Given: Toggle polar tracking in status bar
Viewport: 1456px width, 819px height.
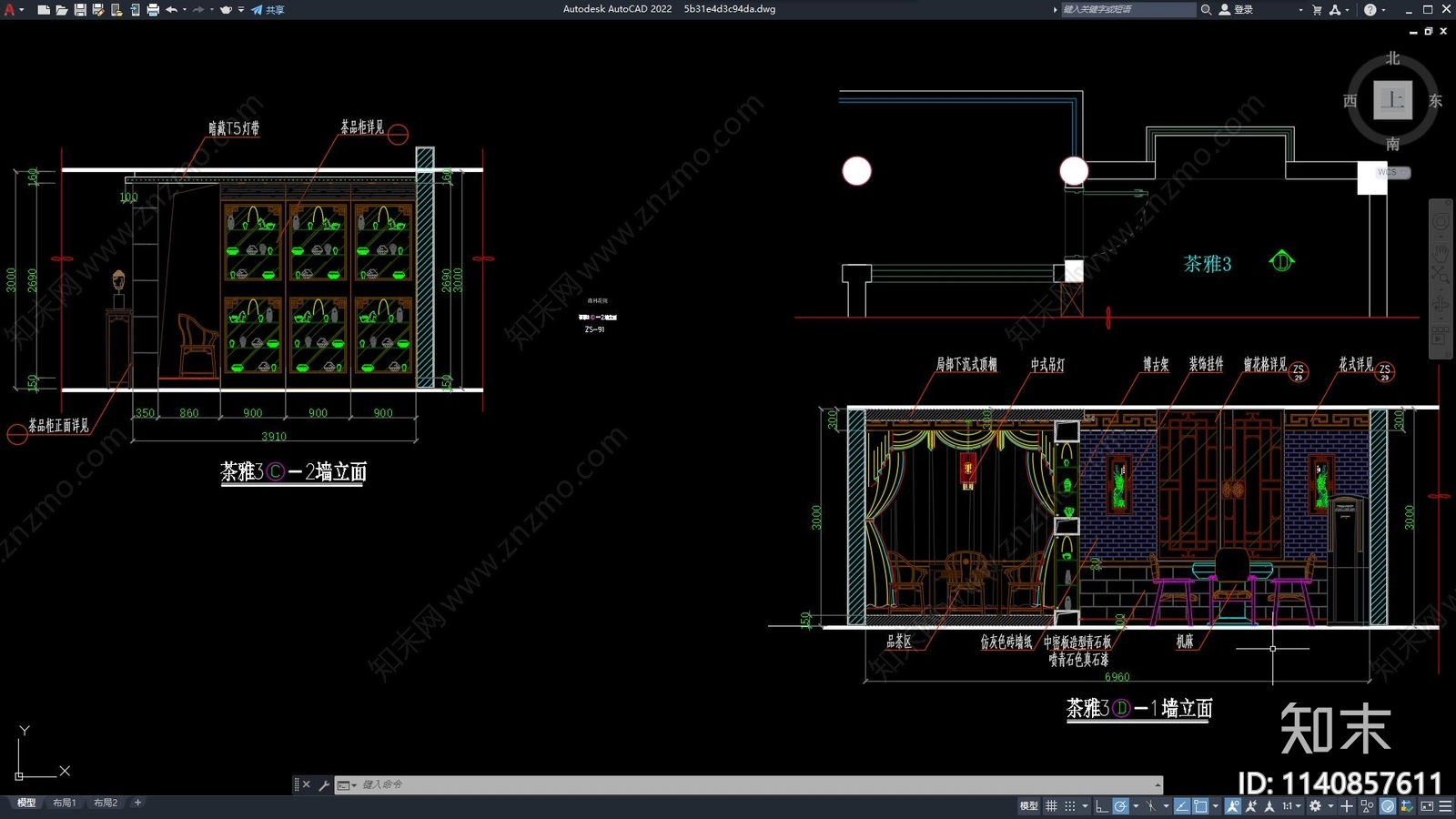Looking at the screenshot, I should (1121, 806).
